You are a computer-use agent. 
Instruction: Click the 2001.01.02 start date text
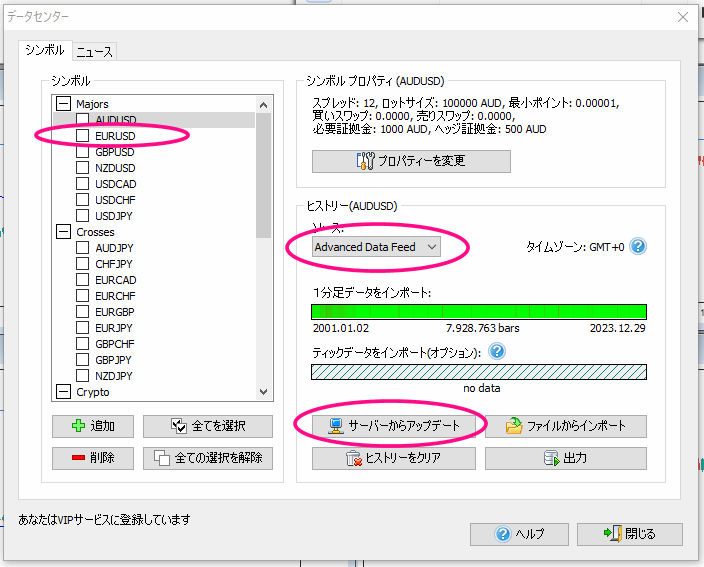[341, 328]
